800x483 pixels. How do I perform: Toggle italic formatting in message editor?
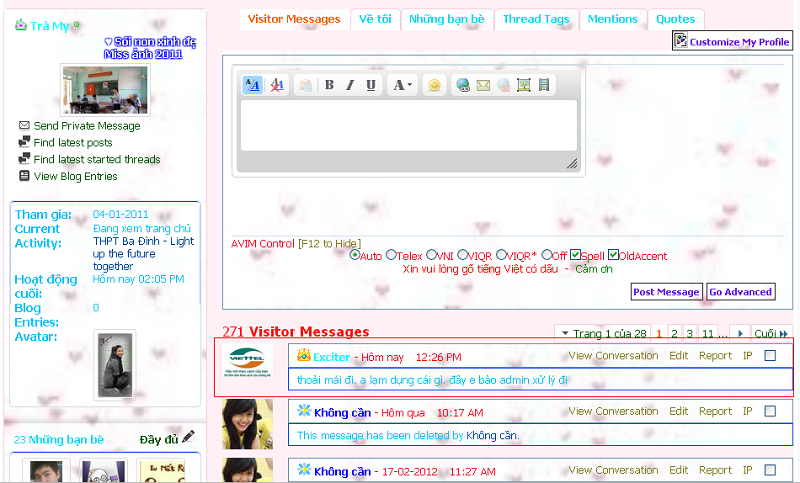click(x=350, y=85)
